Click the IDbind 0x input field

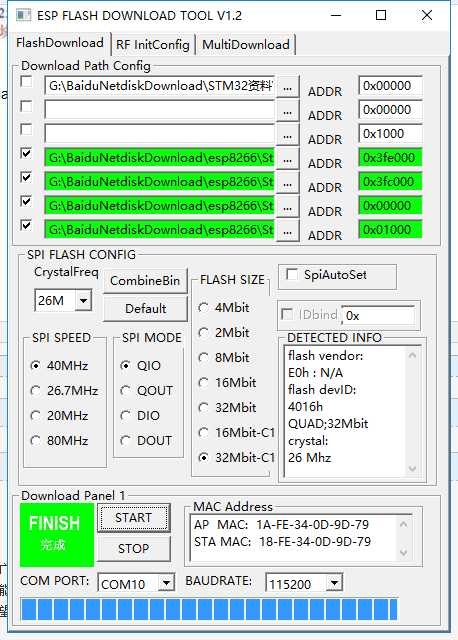coord(378,316)
